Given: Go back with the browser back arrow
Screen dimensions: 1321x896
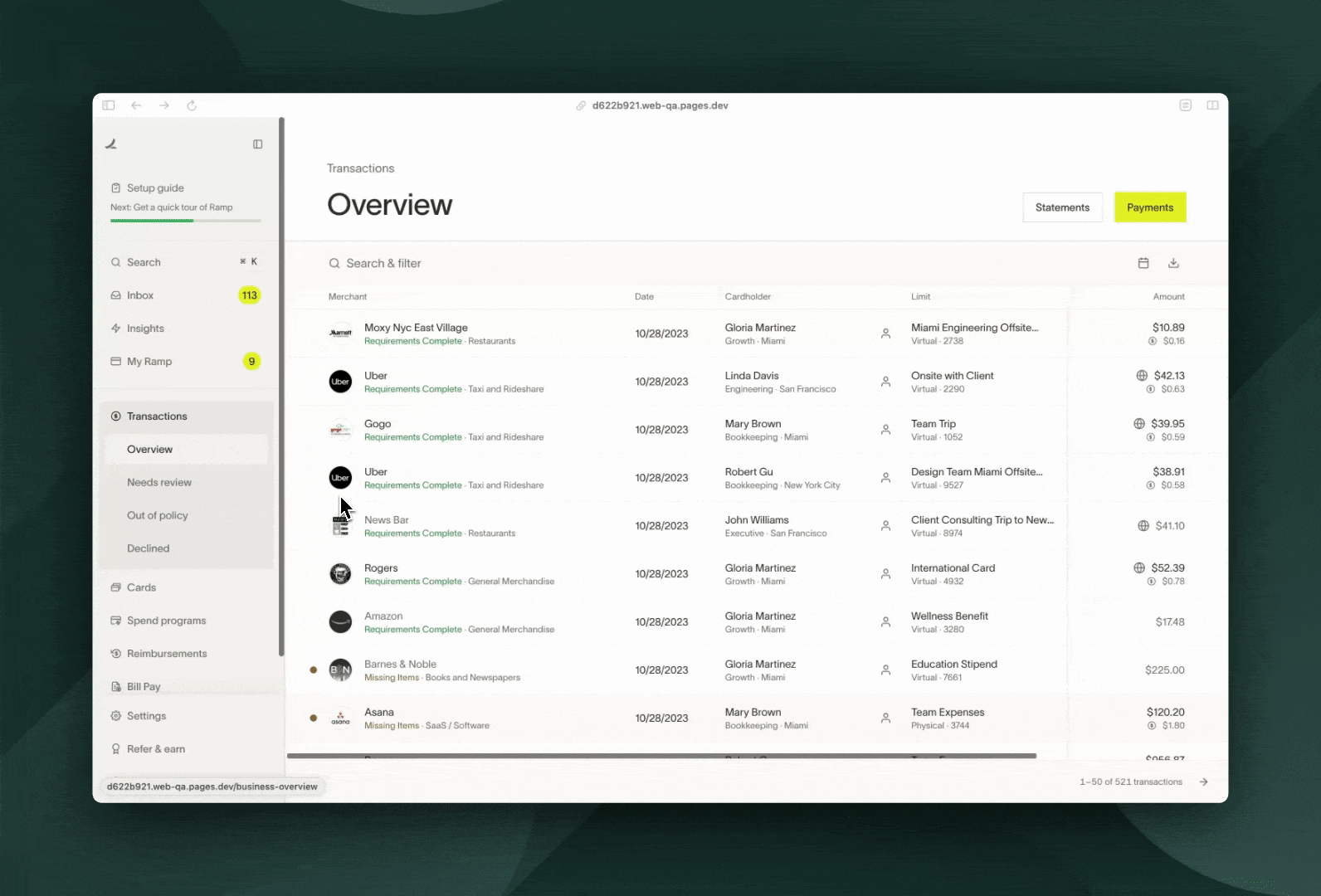Looking at the screenshot, I should (x=136, y=105).
